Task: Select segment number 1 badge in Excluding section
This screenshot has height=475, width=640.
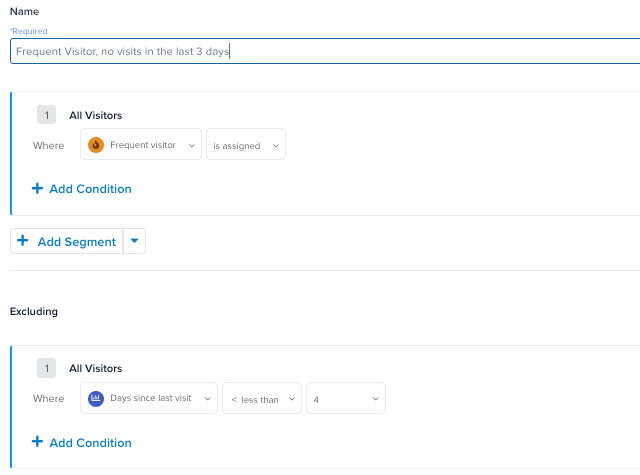Action: pos(46,368)
